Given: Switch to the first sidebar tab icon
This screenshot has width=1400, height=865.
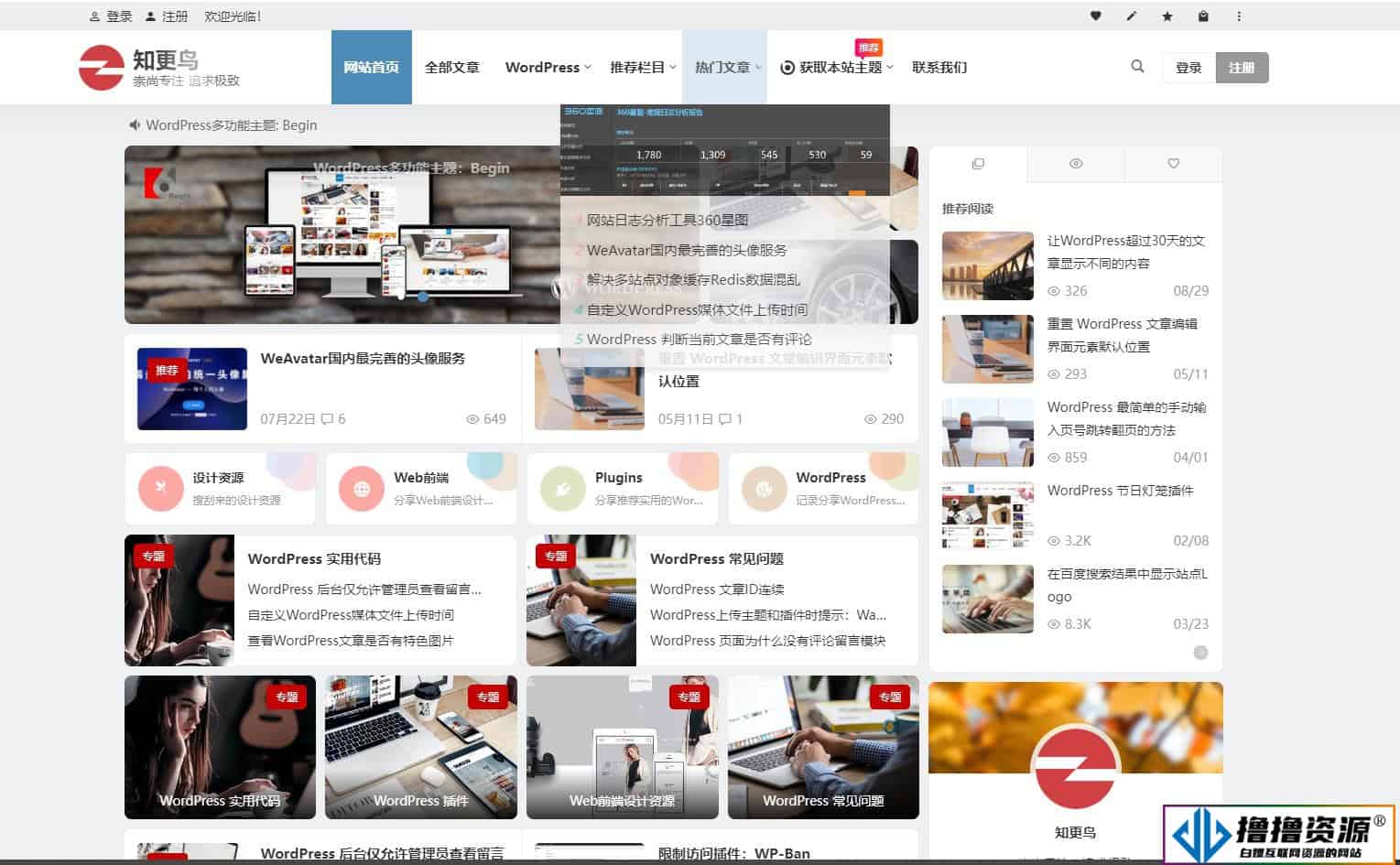Looking at the screenshot, I should [x=978, y=164].
